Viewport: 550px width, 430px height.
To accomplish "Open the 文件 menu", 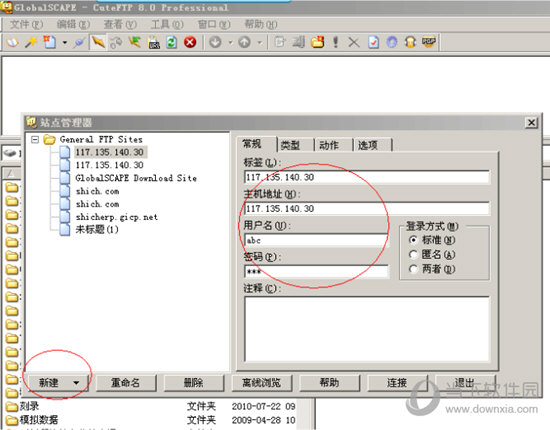I will click(x=26, y=25).
